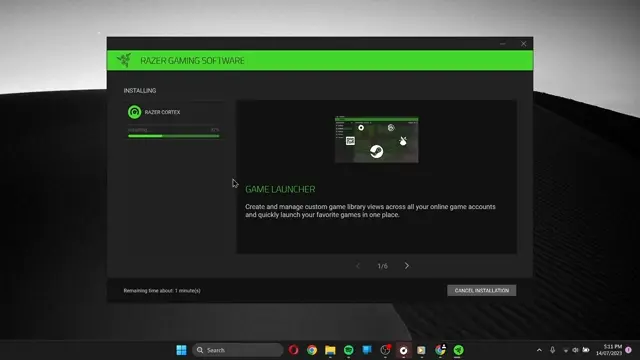Image resolution: width=640 pixels, height=360 pixels.
Task: Open Chrome with profile badge on taskbar
Action: [x=440, y=350]
